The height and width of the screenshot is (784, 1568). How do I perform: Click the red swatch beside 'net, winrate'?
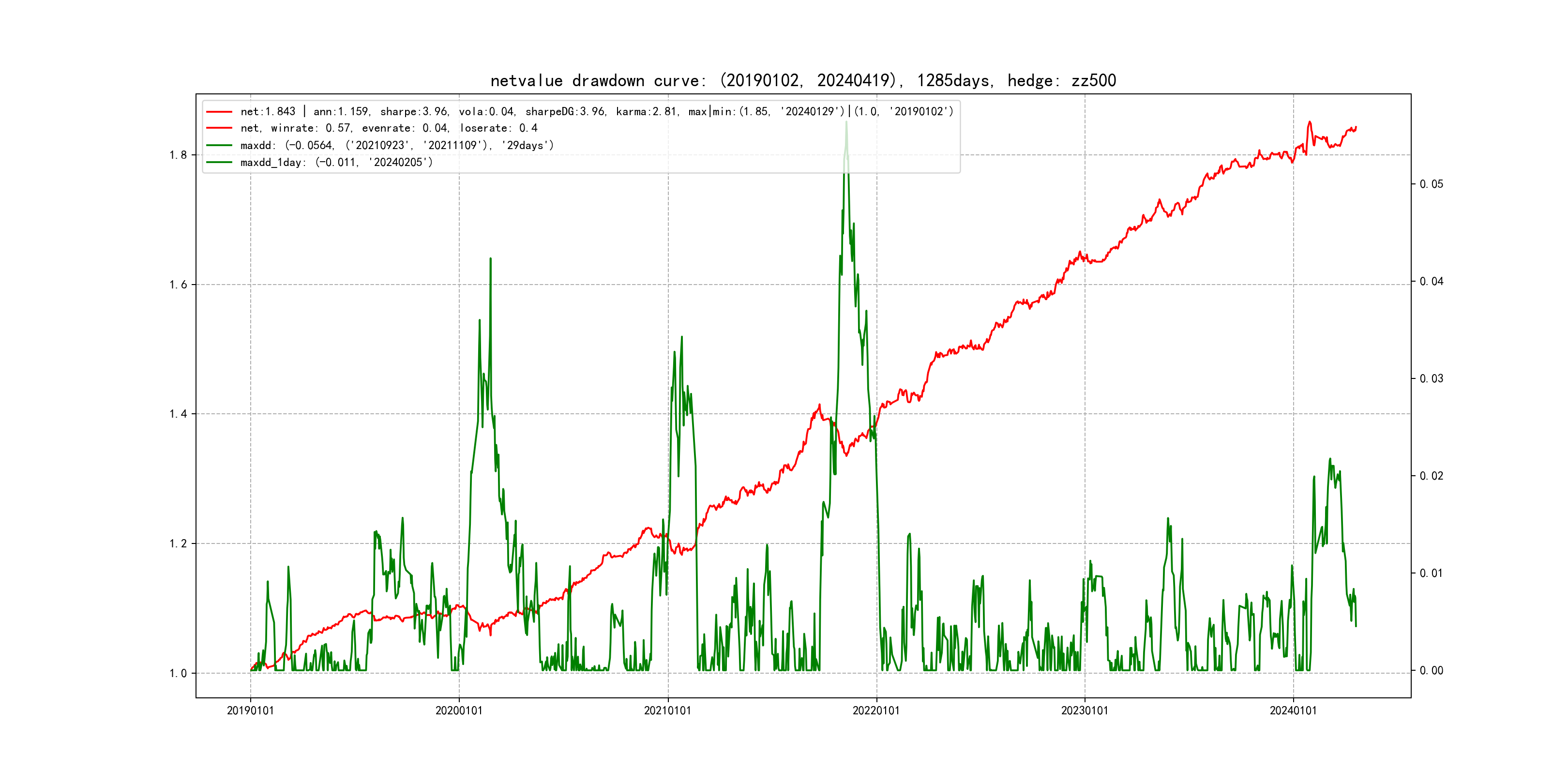point(219,128)
